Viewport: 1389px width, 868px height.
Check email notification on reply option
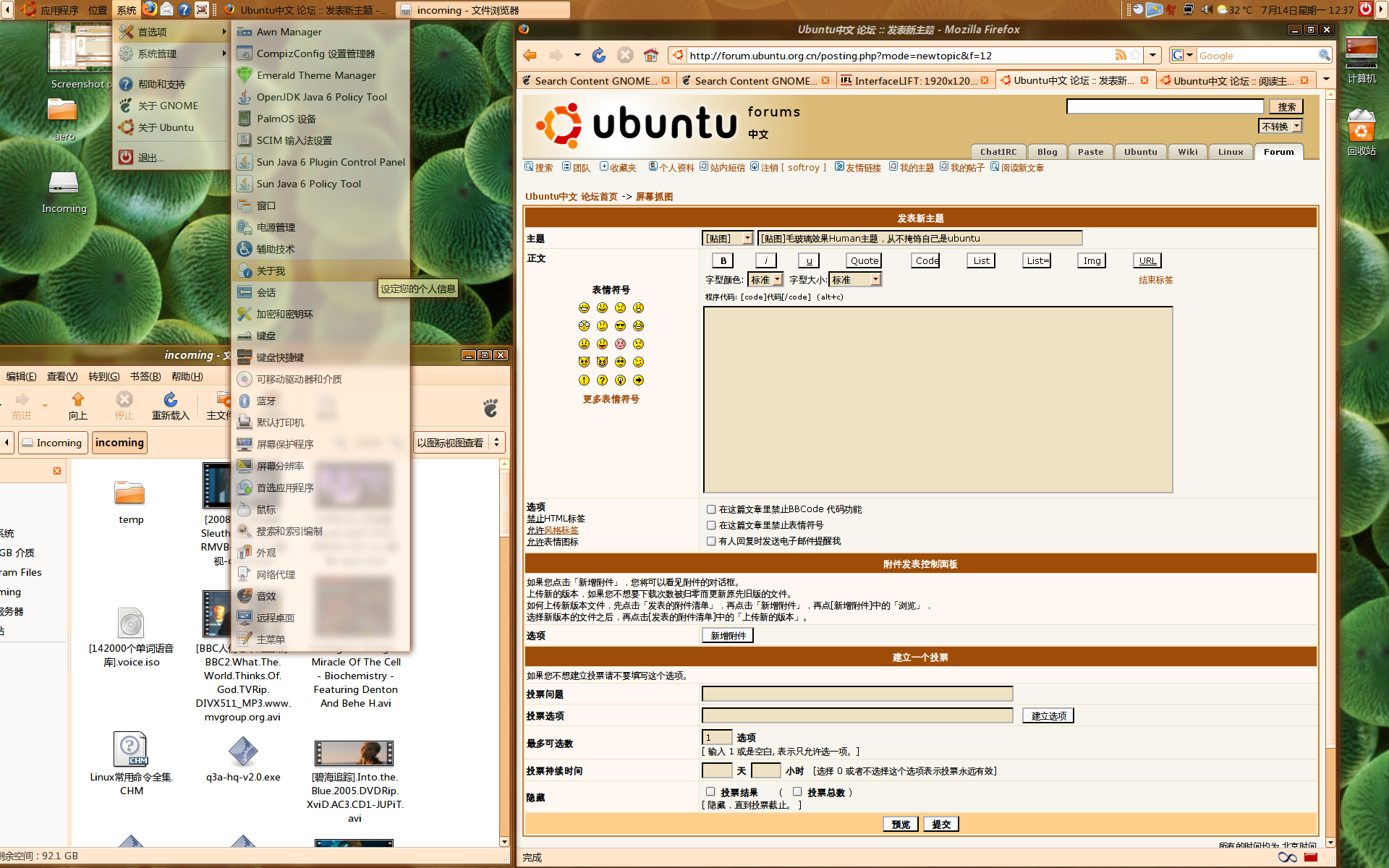pyautogui.click(x=711, y=541)
